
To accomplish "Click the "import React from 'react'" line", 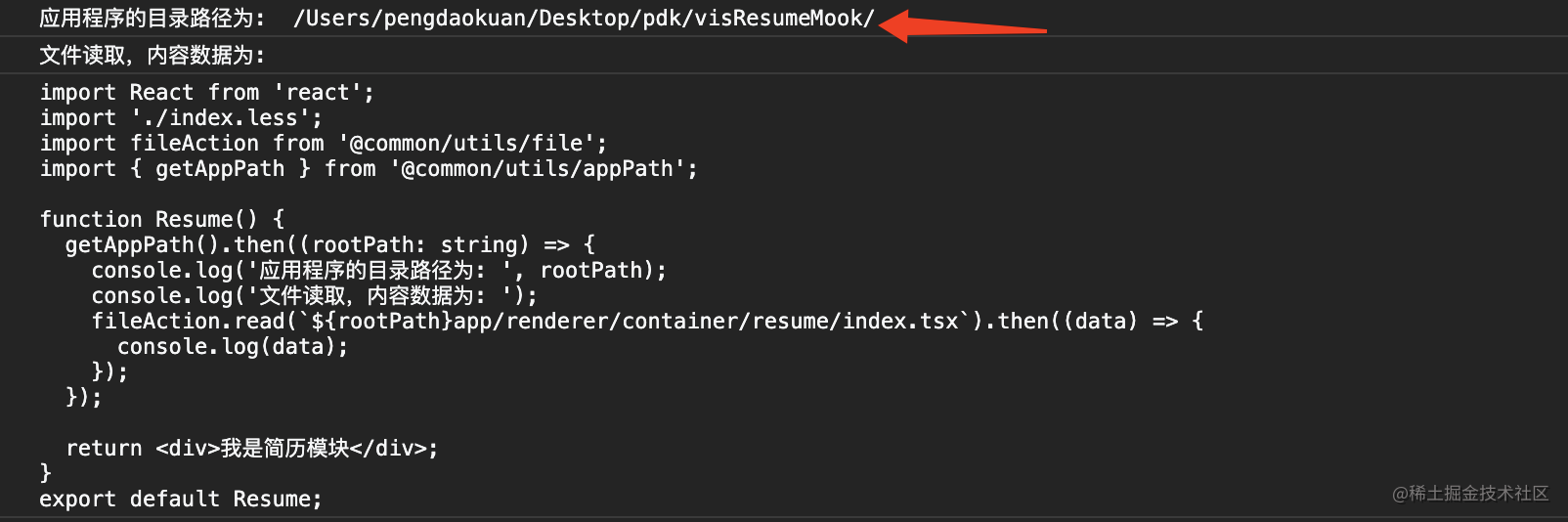I will 206,93.
